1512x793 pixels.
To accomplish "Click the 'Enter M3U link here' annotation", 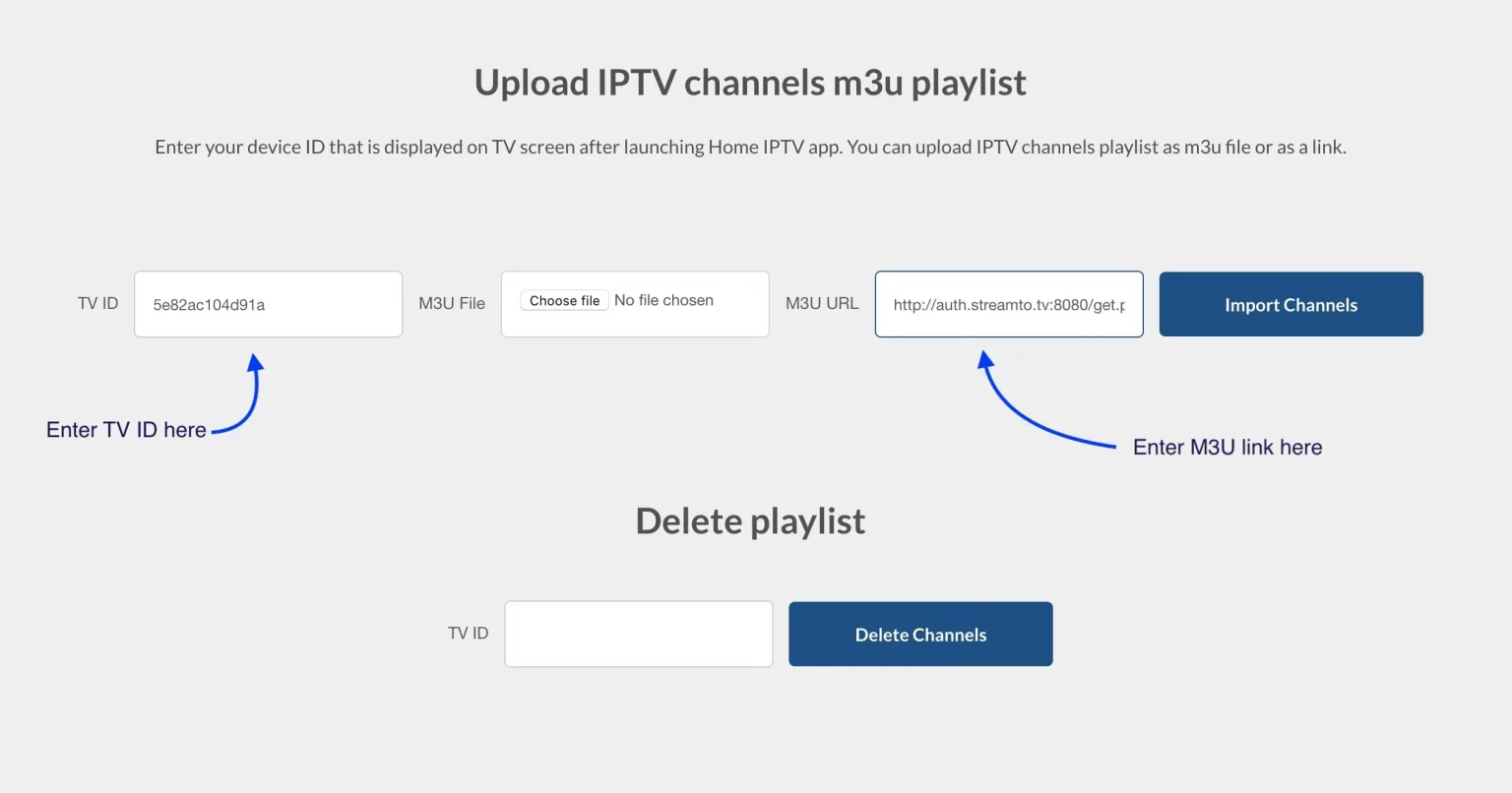I will (x=1228, y=448).
